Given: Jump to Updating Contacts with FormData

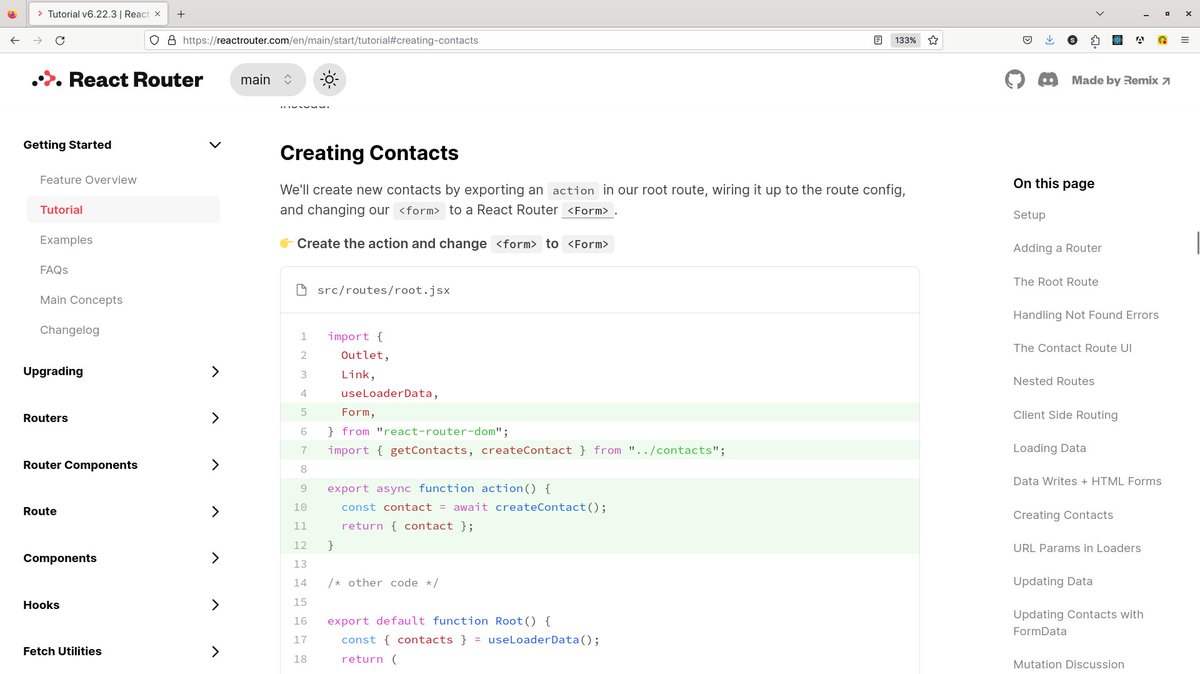Looking at the screenshot, I should pos(1078,623).
